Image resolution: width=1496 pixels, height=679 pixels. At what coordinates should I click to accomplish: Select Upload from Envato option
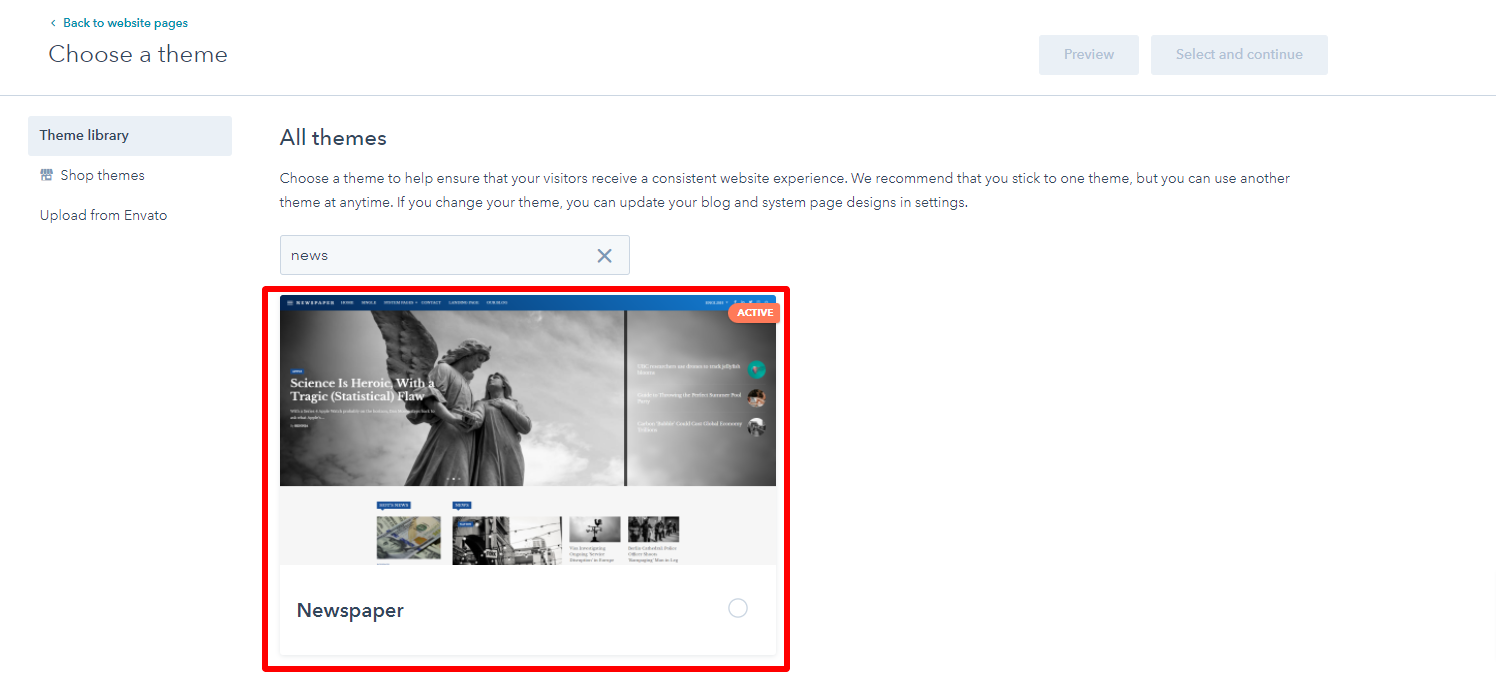(x=103, y=215)
